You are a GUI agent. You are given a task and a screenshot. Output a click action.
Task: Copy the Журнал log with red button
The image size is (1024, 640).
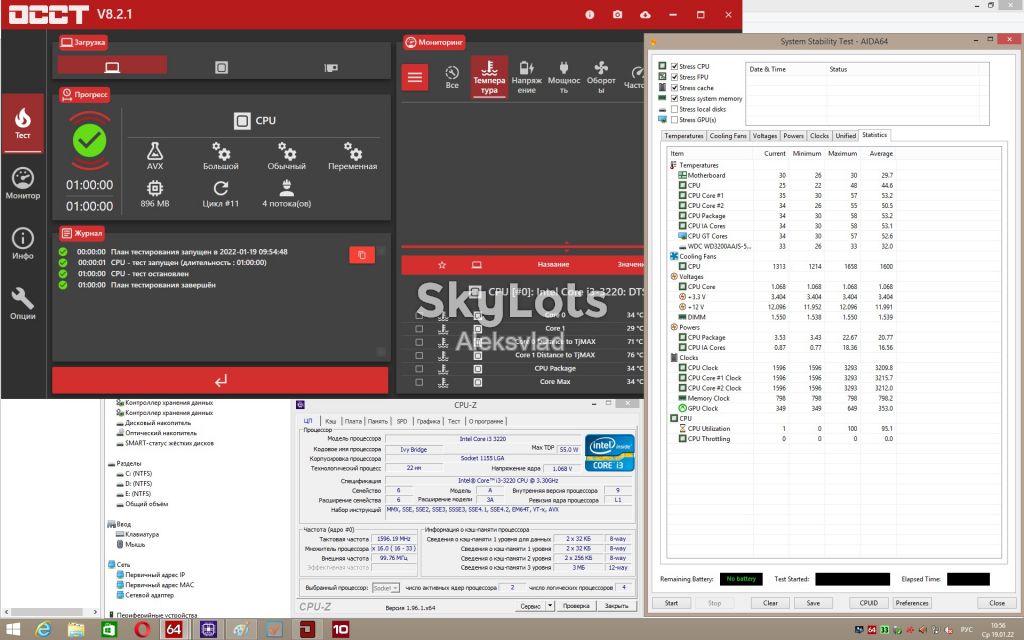pos(362,255)
